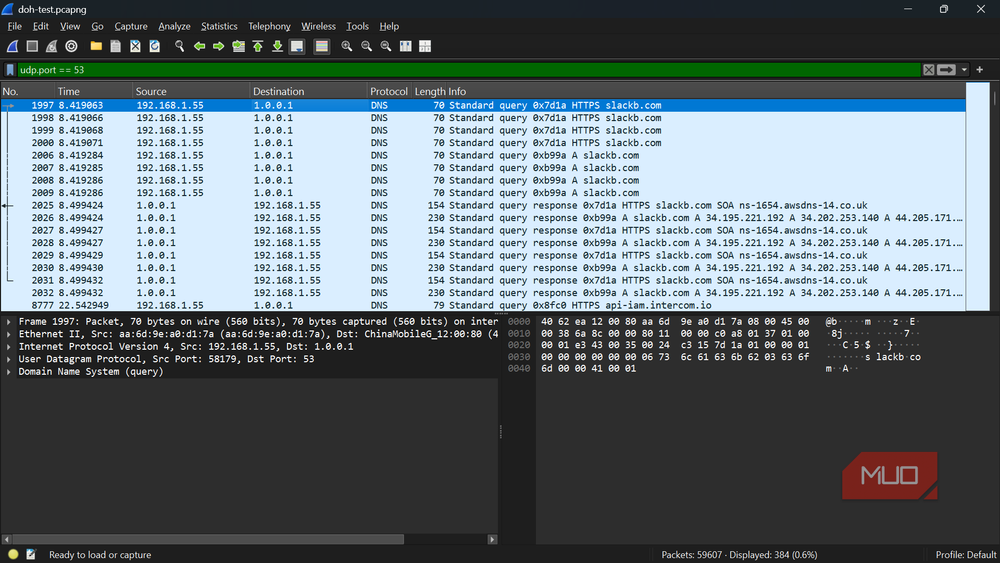Jump to first packet icon
The height and width of the screenshot is (563, 1000).
pyautogui.click(x=258, y=46)
